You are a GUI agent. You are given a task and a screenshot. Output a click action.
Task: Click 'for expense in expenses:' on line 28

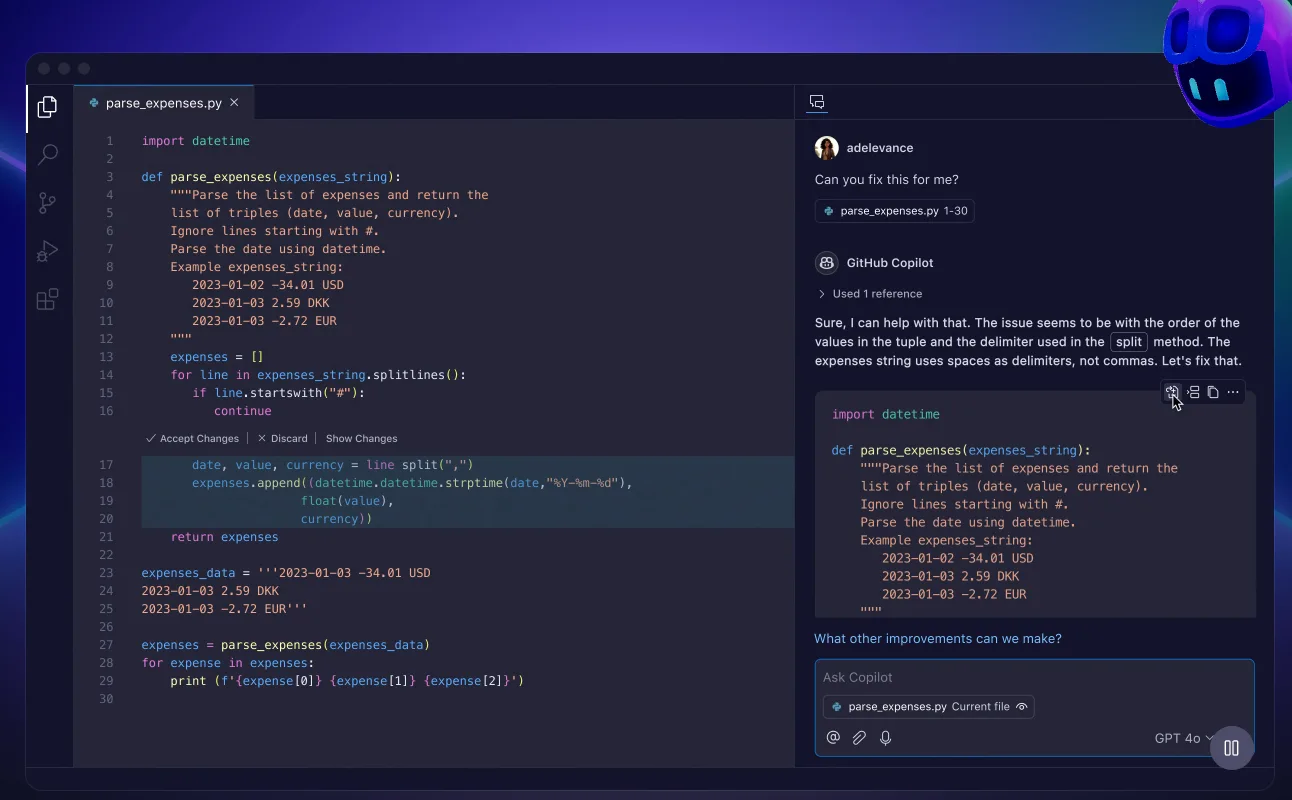tap(228, 663)
